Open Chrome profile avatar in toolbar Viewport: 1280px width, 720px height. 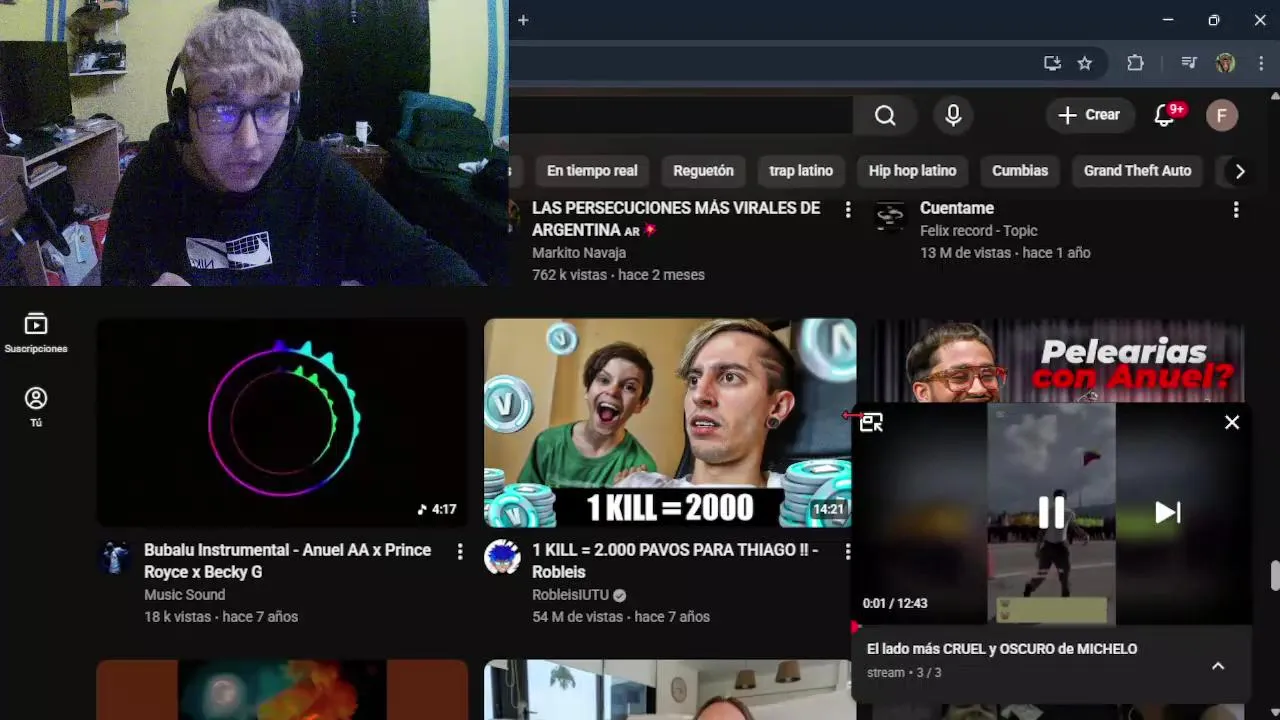click(x=1225, y=63)
